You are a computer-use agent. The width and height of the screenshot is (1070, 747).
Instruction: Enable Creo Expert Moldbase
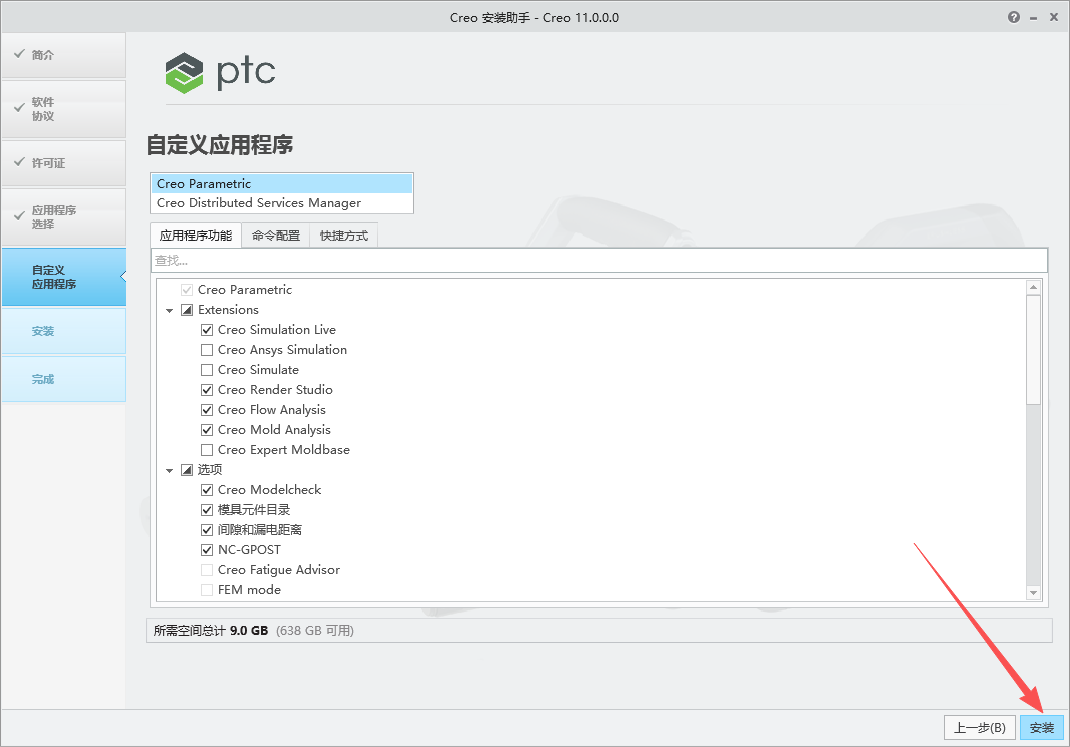coord(207,449)
